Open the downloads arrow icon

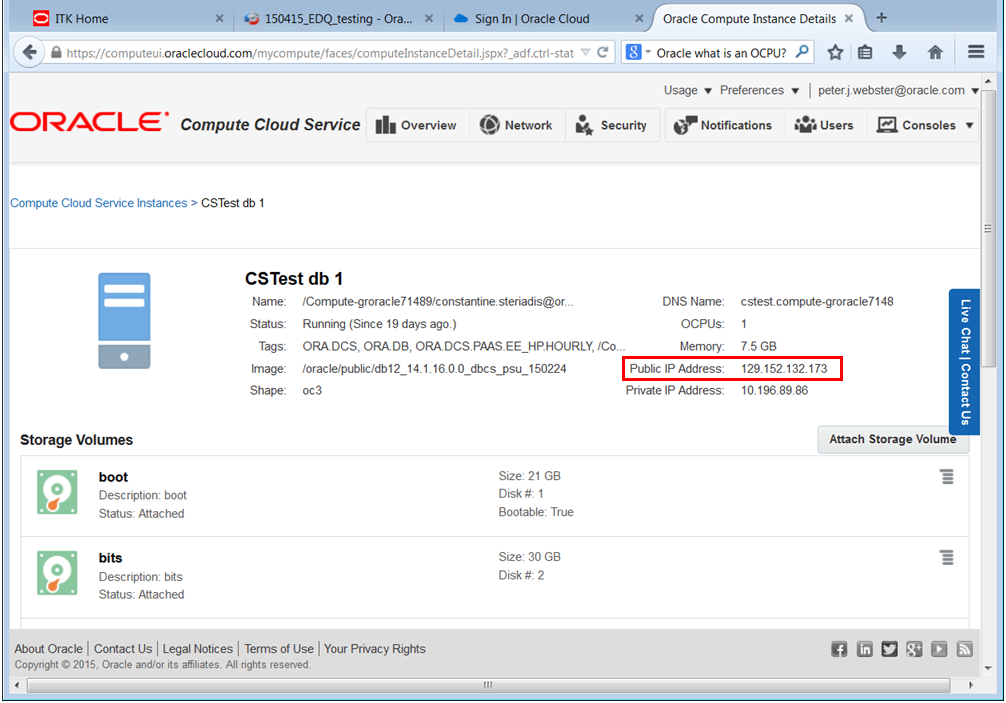[899, 53]
